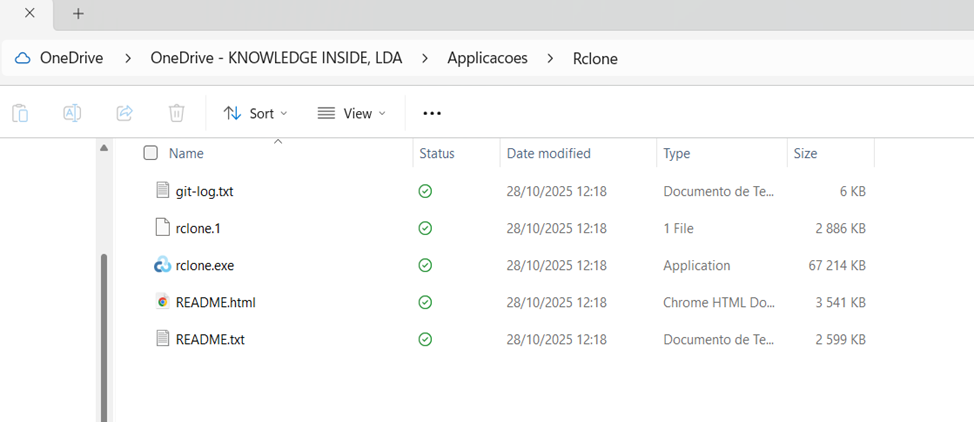Select the README.txt file row
The image size is (974, 422).
pyautogui.click(x=210, y=339)
